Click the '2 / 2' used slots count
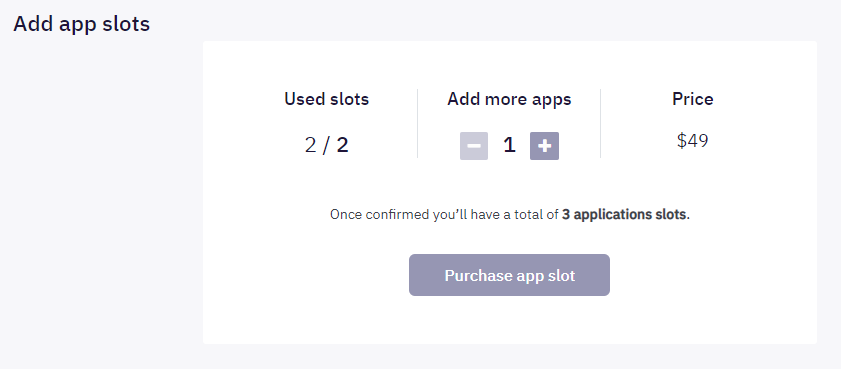This screenshot has height=369, width=841. tap(327, 145)
